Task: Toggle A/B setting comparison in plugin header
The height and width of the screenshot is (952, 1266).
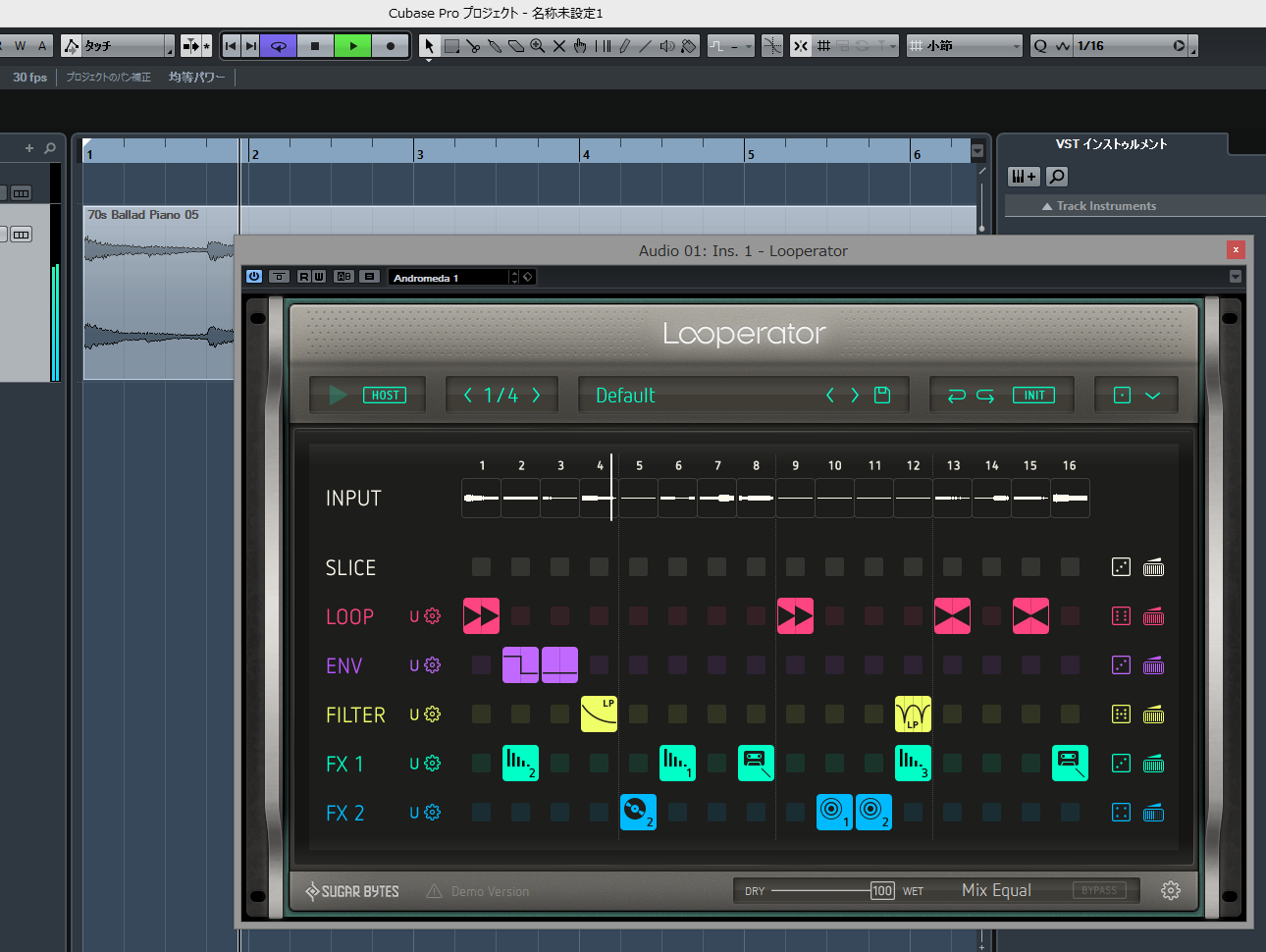Action: [343, 277]
